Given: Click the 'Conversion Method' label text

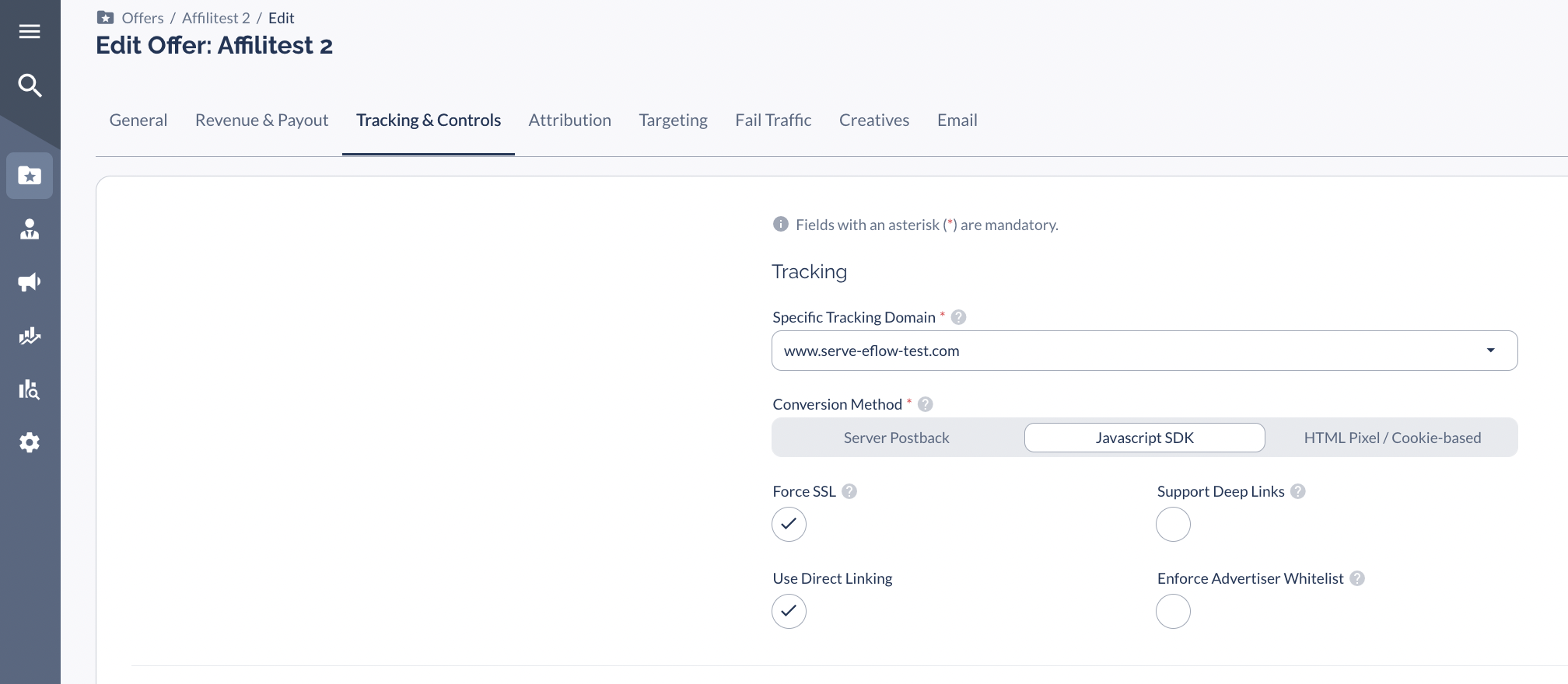Looking at the screenshot, I should (838, 404).
